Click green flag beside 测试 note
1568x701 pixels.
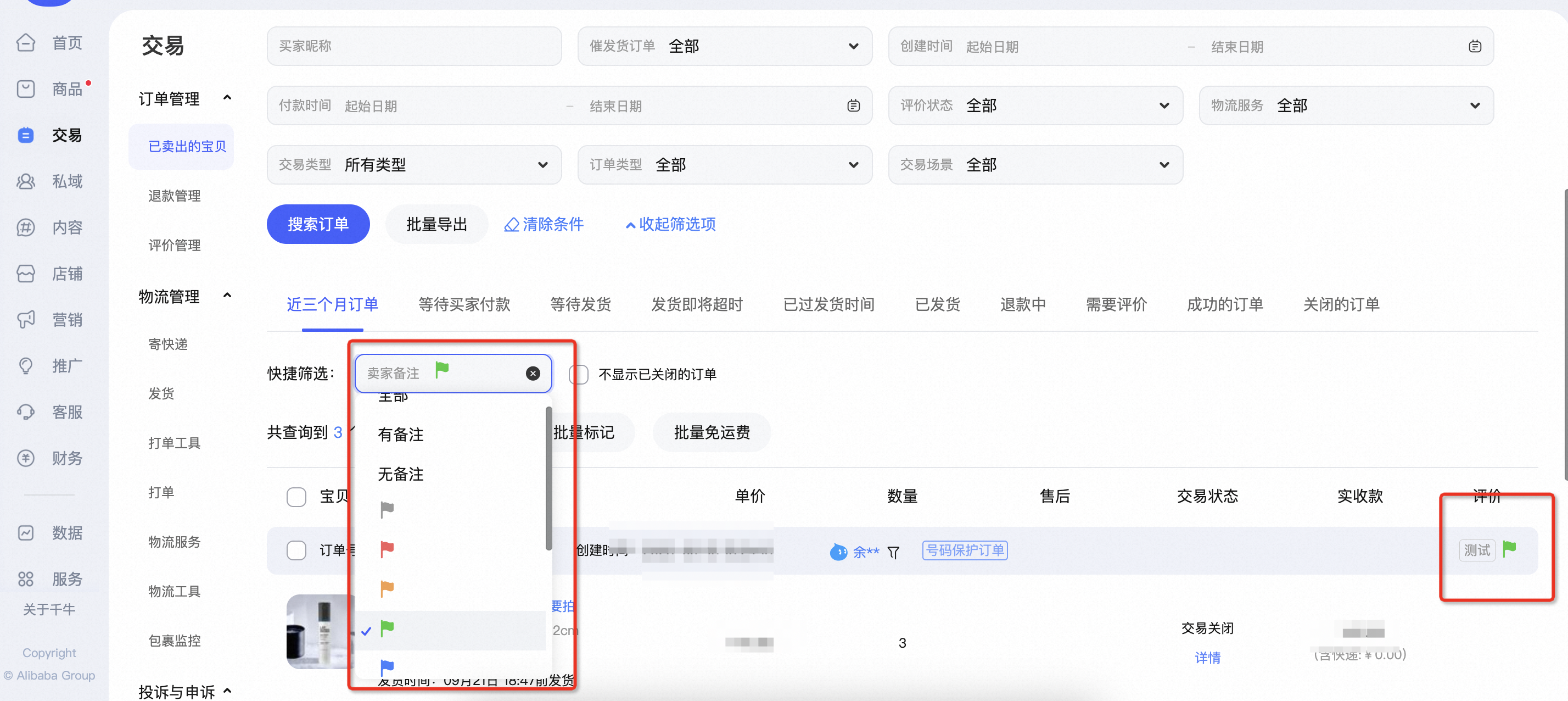pos(1509,549)
